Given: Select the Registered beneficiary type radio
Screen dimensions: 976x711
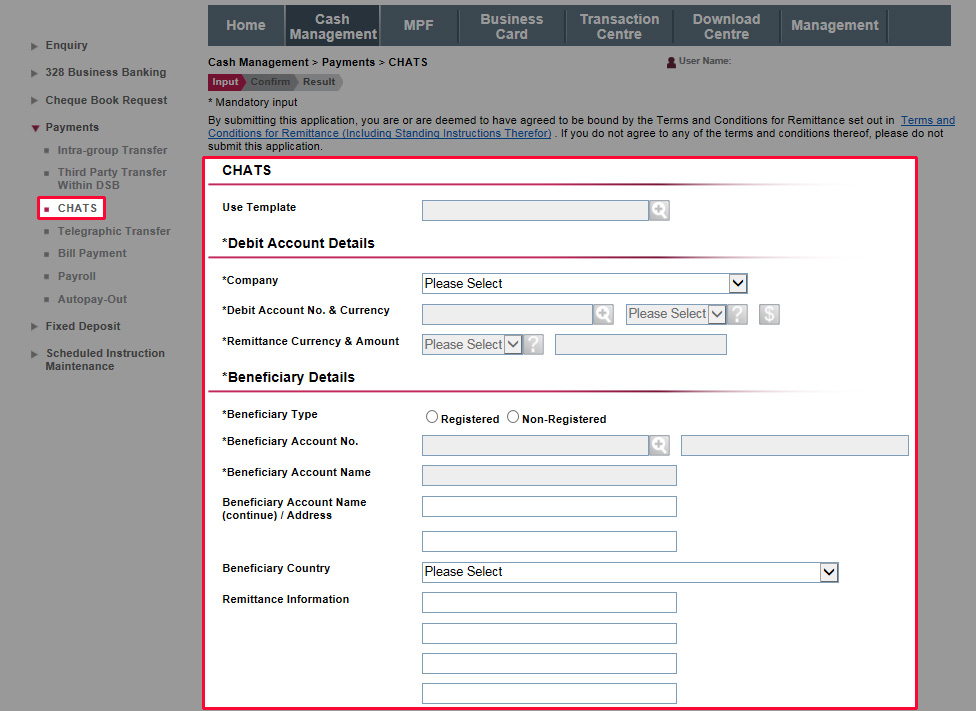Looking at the screenshot, I should (431, 417).
